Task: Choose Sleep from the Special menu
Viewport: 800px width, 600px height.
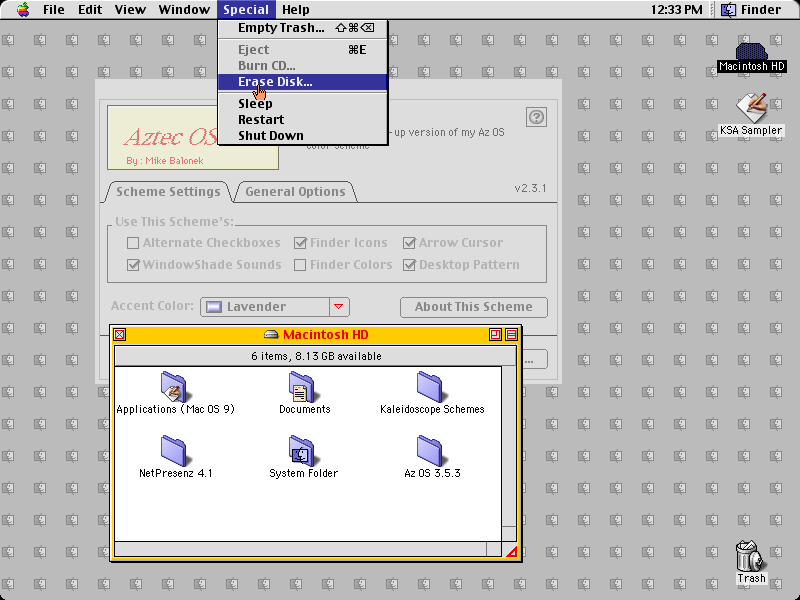Action: click(303, 104)
